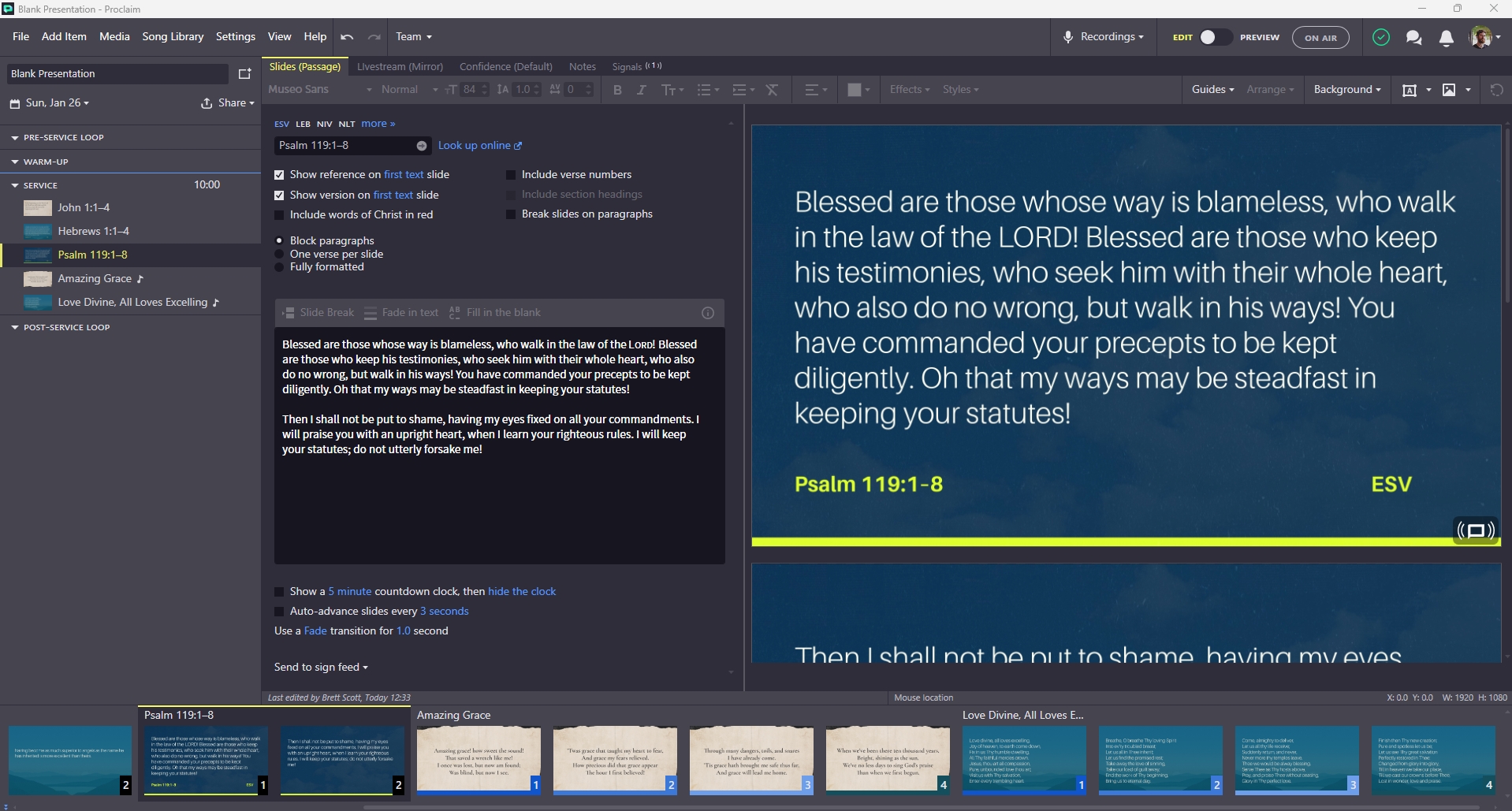This screenshot has height=811, width=1512.
Task: Collapse the Pre-Service Loop section
Action: tap(15, 138)
